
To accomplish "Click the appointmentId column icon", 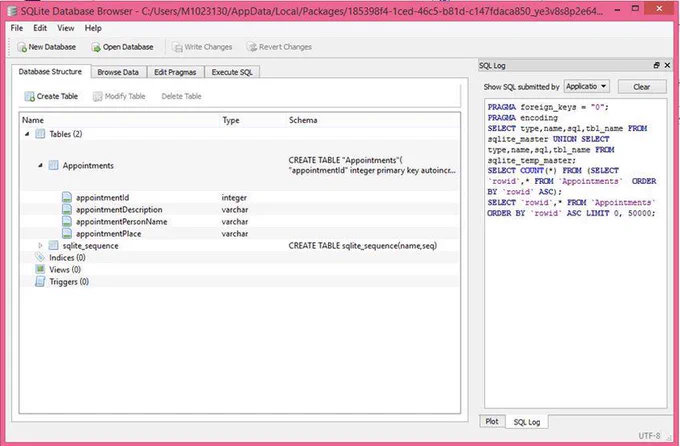I will 67,197.
